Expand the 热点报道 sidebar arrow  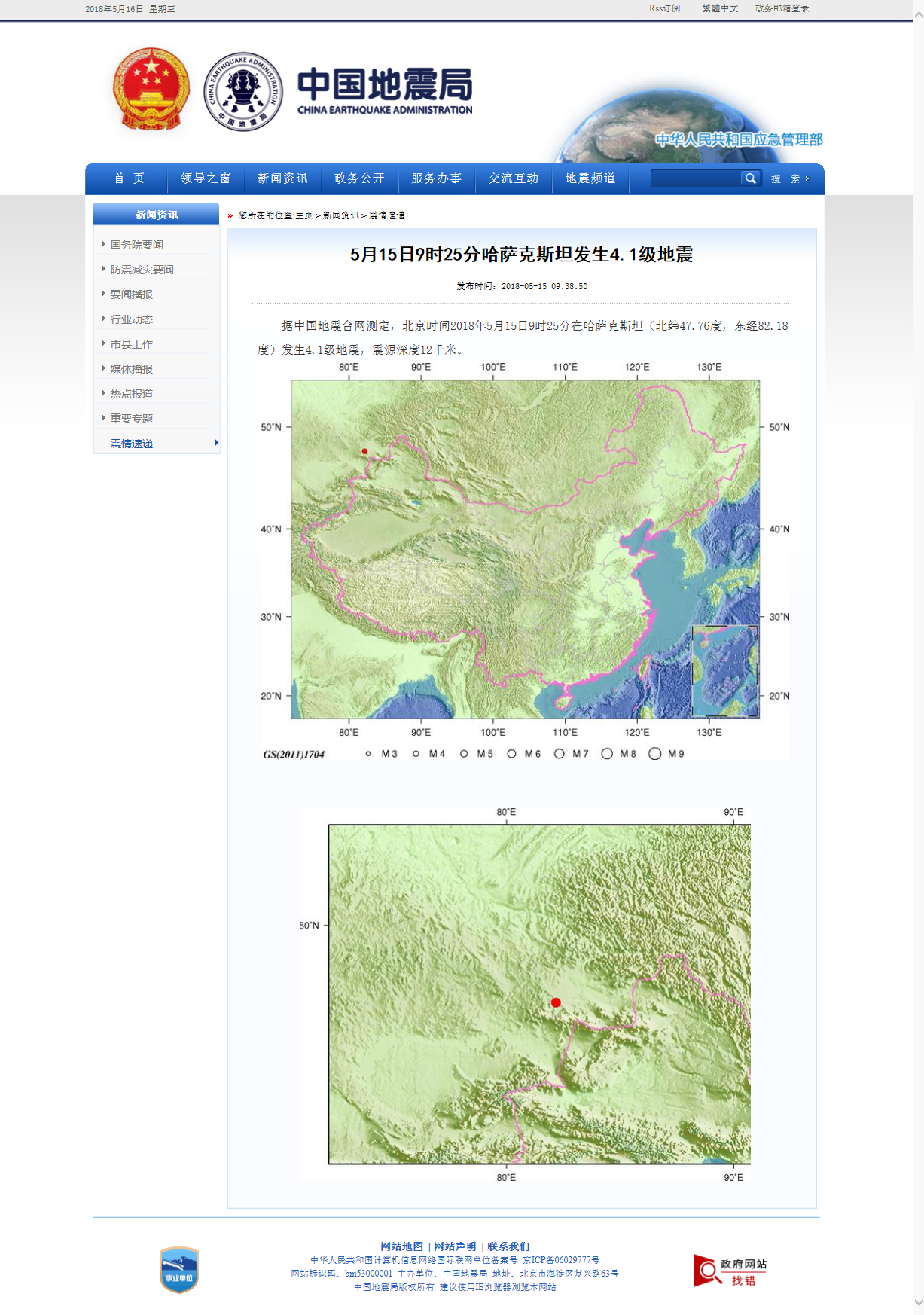click(x=103, y=393)
